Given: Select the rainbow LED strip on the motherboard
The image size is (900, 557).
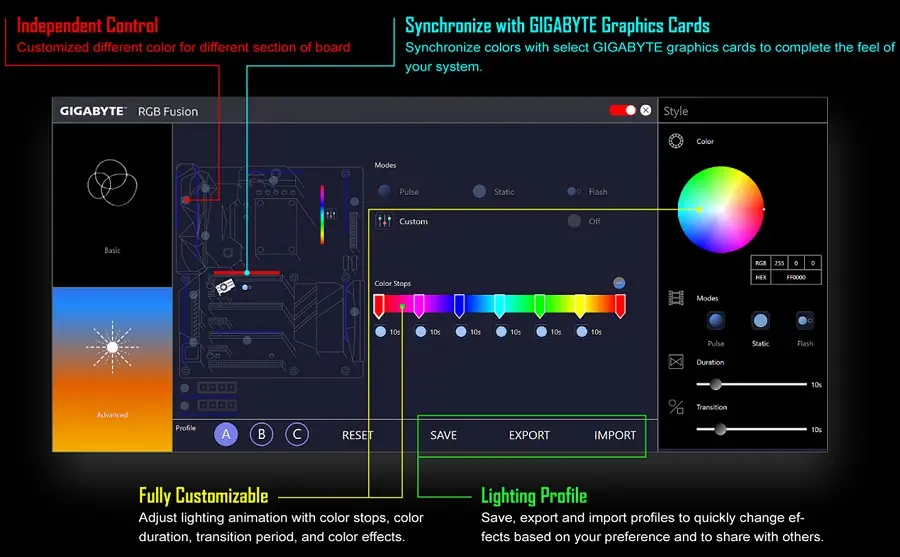Looking at the screenshot, I should pos(322,214).
